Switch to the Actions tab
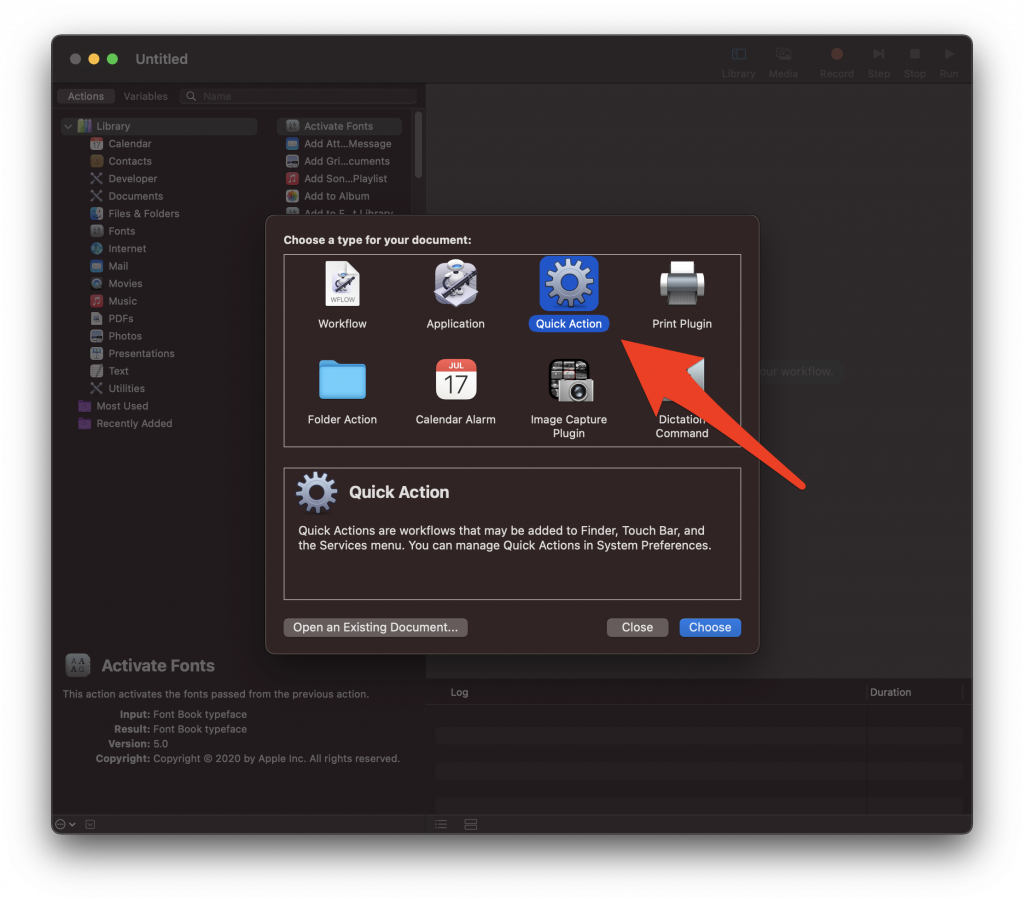Screen dimensions: 1024x902 point(86,96)
